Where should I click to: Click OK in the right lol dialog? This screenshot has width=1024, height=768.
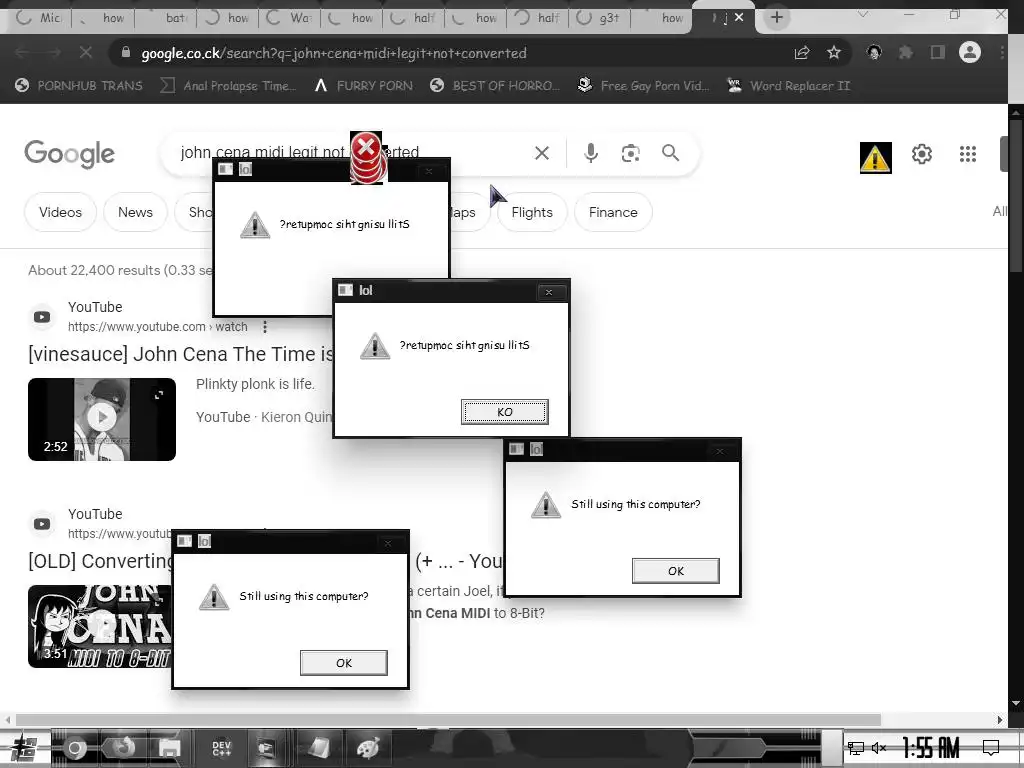point(676,571)
